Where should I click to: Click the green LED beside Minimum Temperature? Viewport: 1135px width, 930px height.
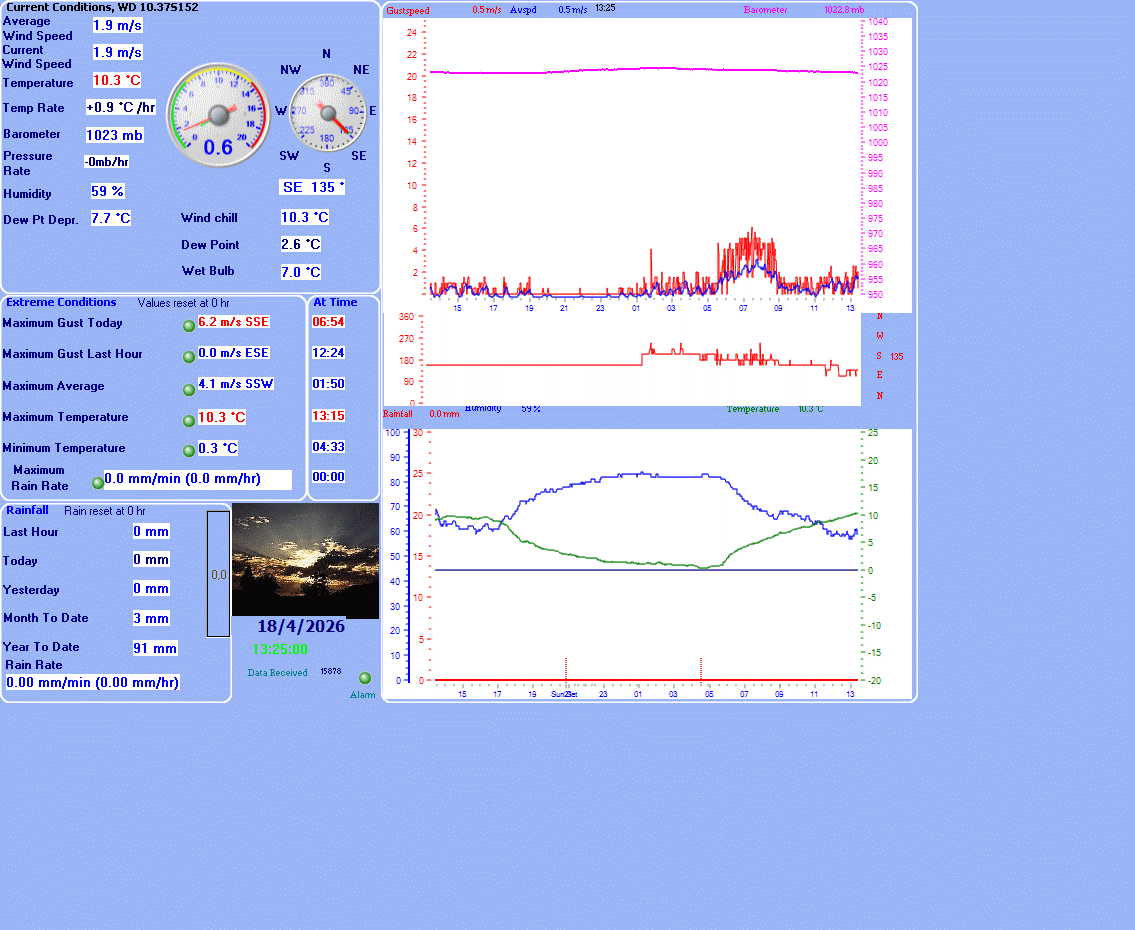pos(189,451)
